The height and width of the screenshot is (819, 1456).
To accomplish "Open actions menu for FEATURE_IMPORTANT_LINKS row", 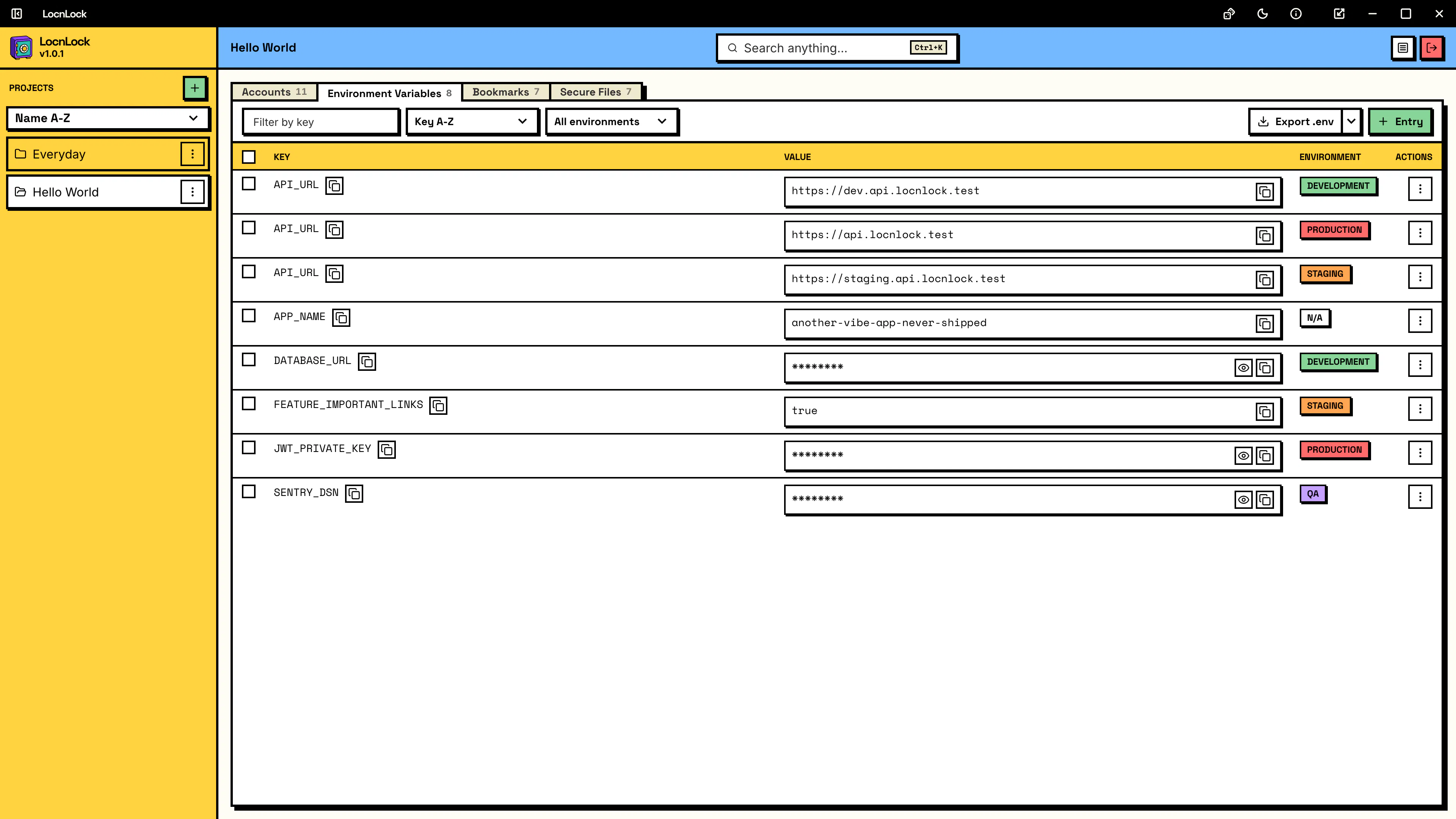I will [1420, 409].
